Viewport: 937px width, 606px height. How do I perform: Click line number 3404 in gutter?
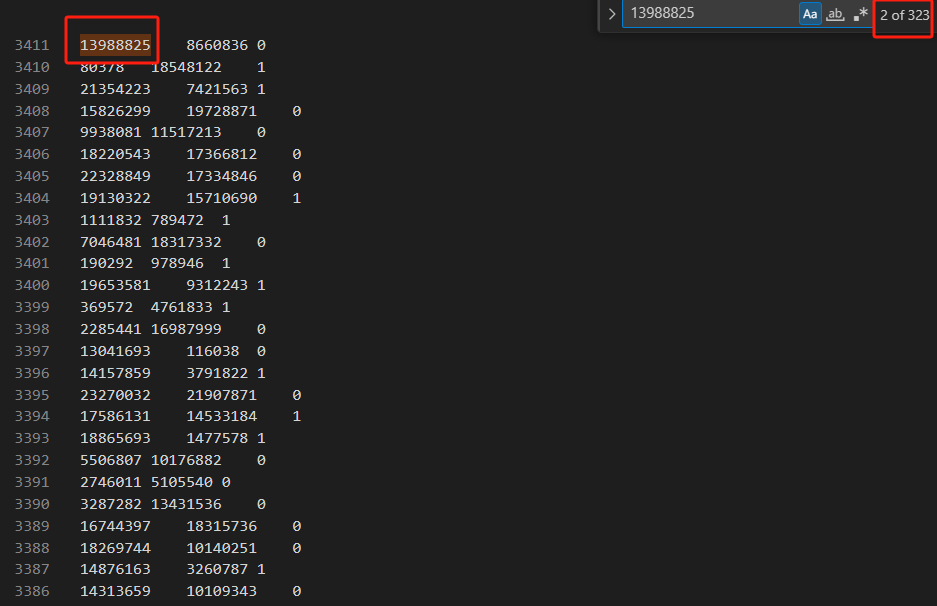coord(32,198)
